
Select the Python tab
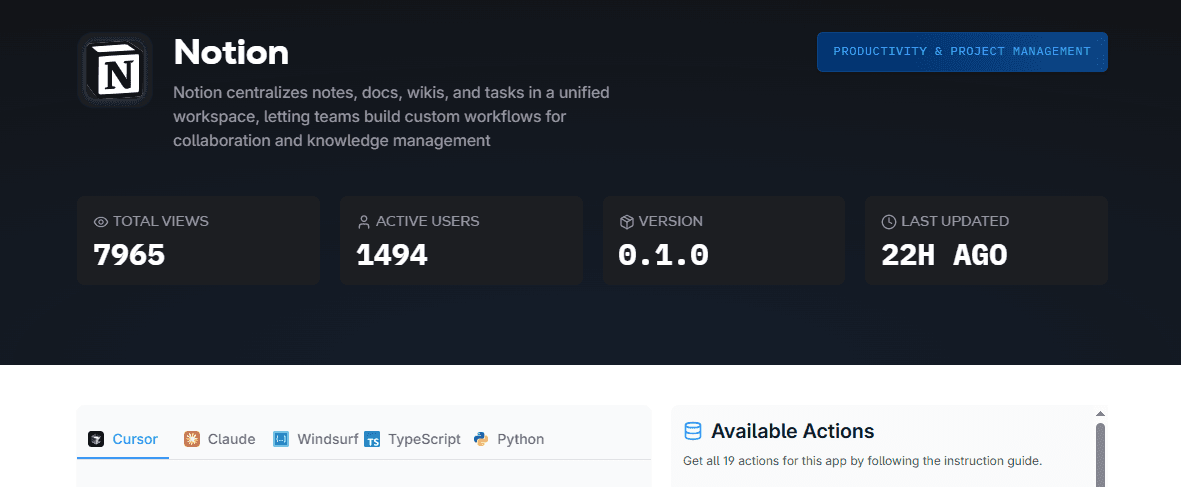[509, 440]
